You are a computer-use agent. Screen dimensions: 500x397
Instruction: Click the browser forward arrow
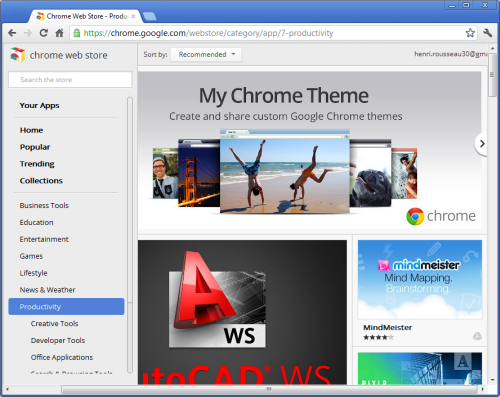pos(28,33)
